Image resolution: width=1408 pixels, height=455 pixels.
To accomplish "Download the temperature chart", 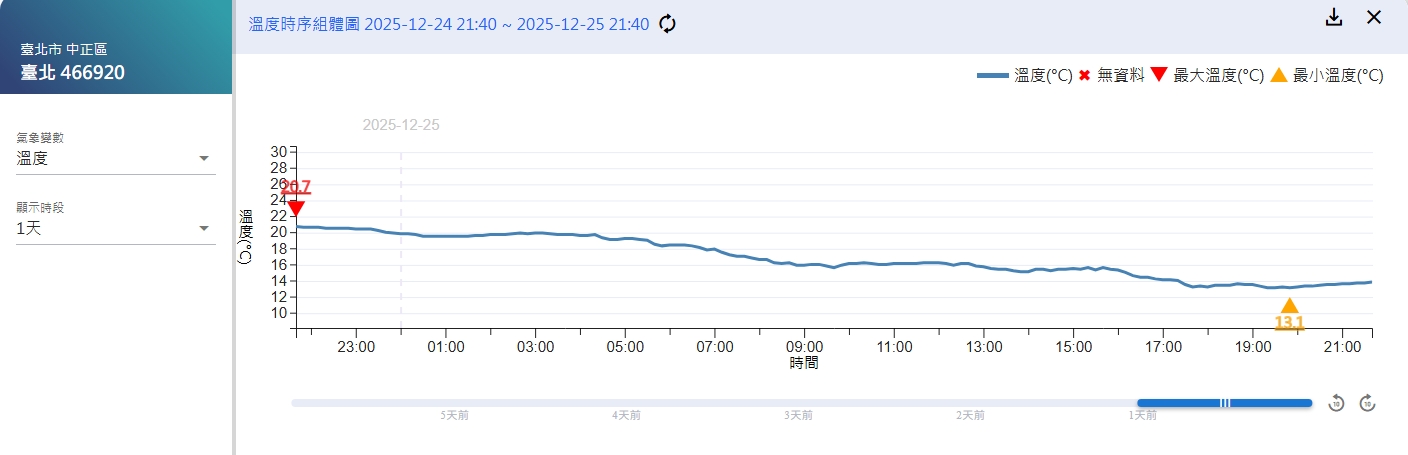I will click(x=1333, y=18).
